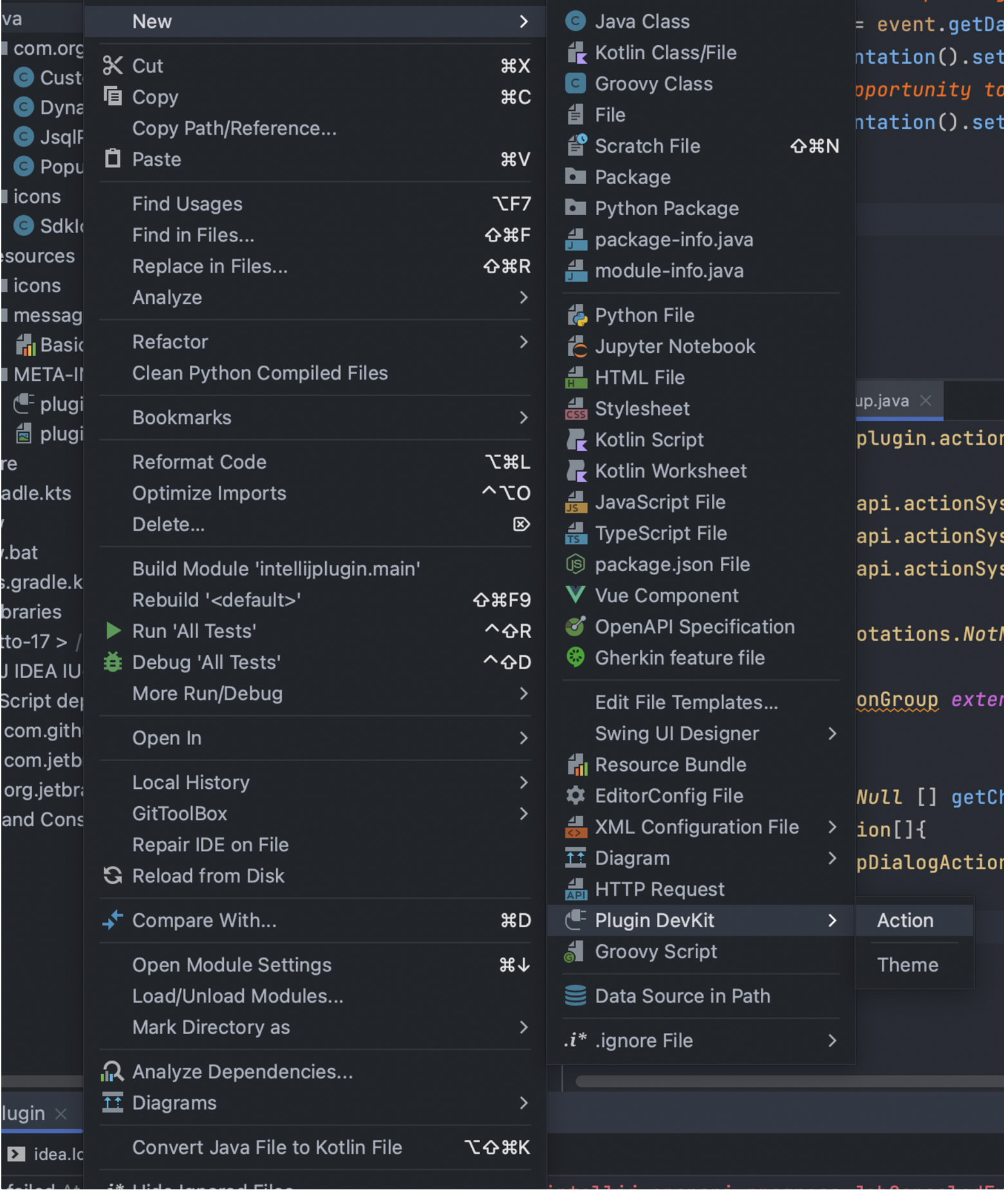Screen dimensions: 1008x1190
Task: Open the More Run/Debug submenu
Action: [315, 694]
